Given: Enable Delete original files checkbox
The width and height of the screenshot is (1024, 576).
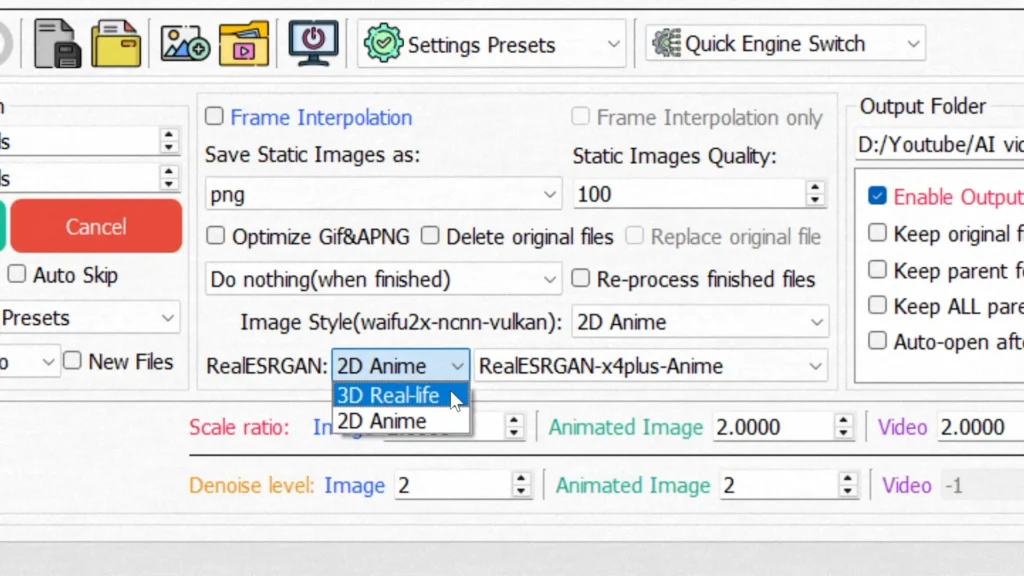Looking at the screenshot, I should [430, 236].
